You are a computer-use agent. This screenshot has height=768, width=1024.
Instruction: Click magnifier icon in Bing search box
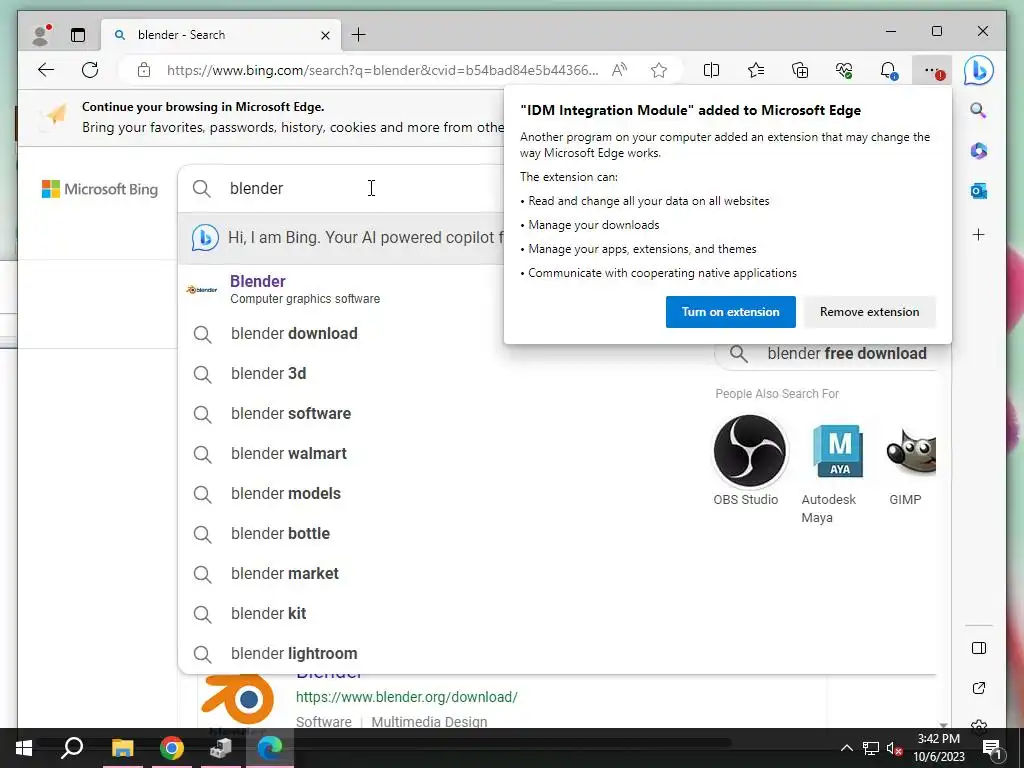[x=202, y=189]
